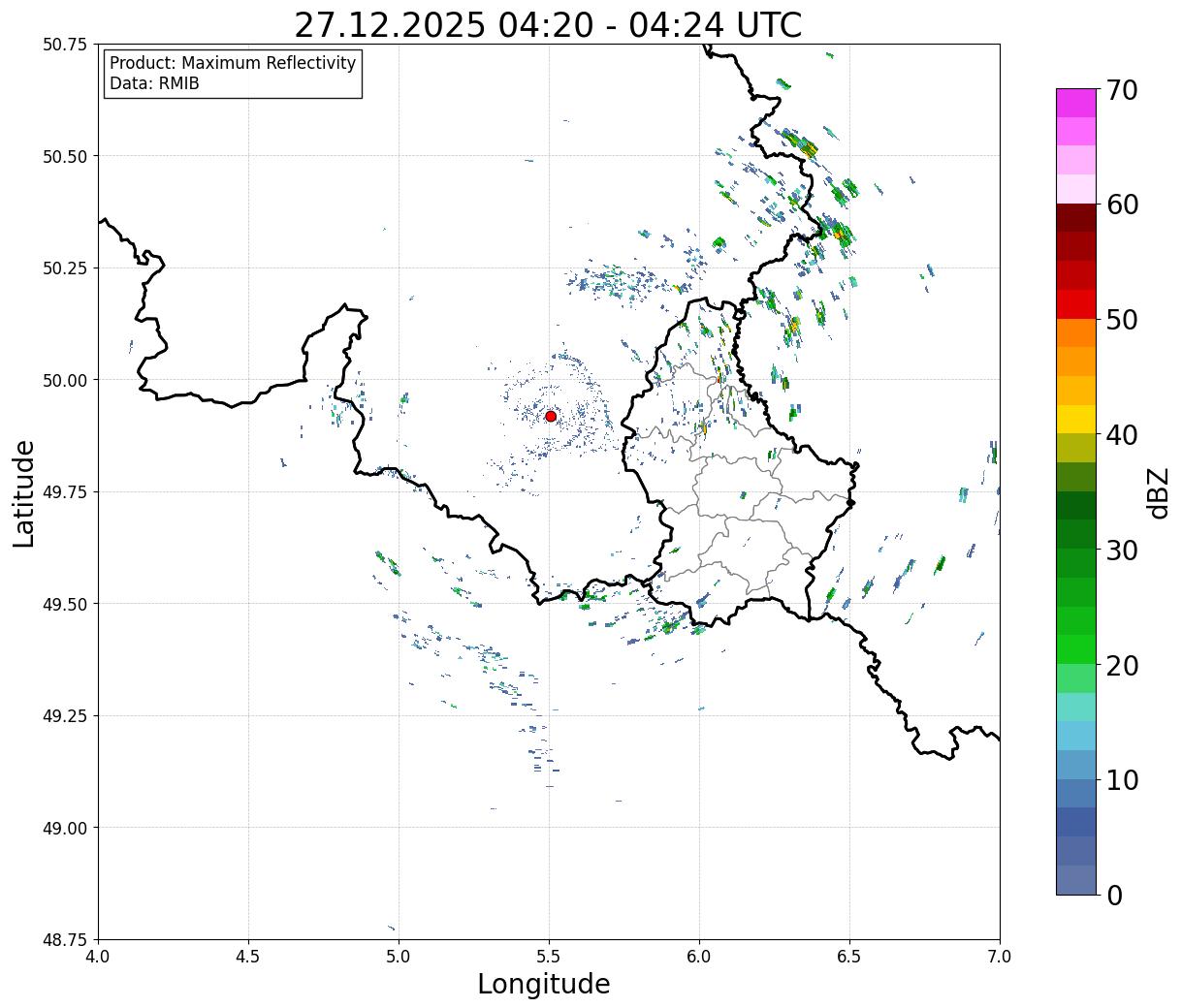Click the latitude tick label 50.25
1182x1008 pixels.
pos(65,268)
